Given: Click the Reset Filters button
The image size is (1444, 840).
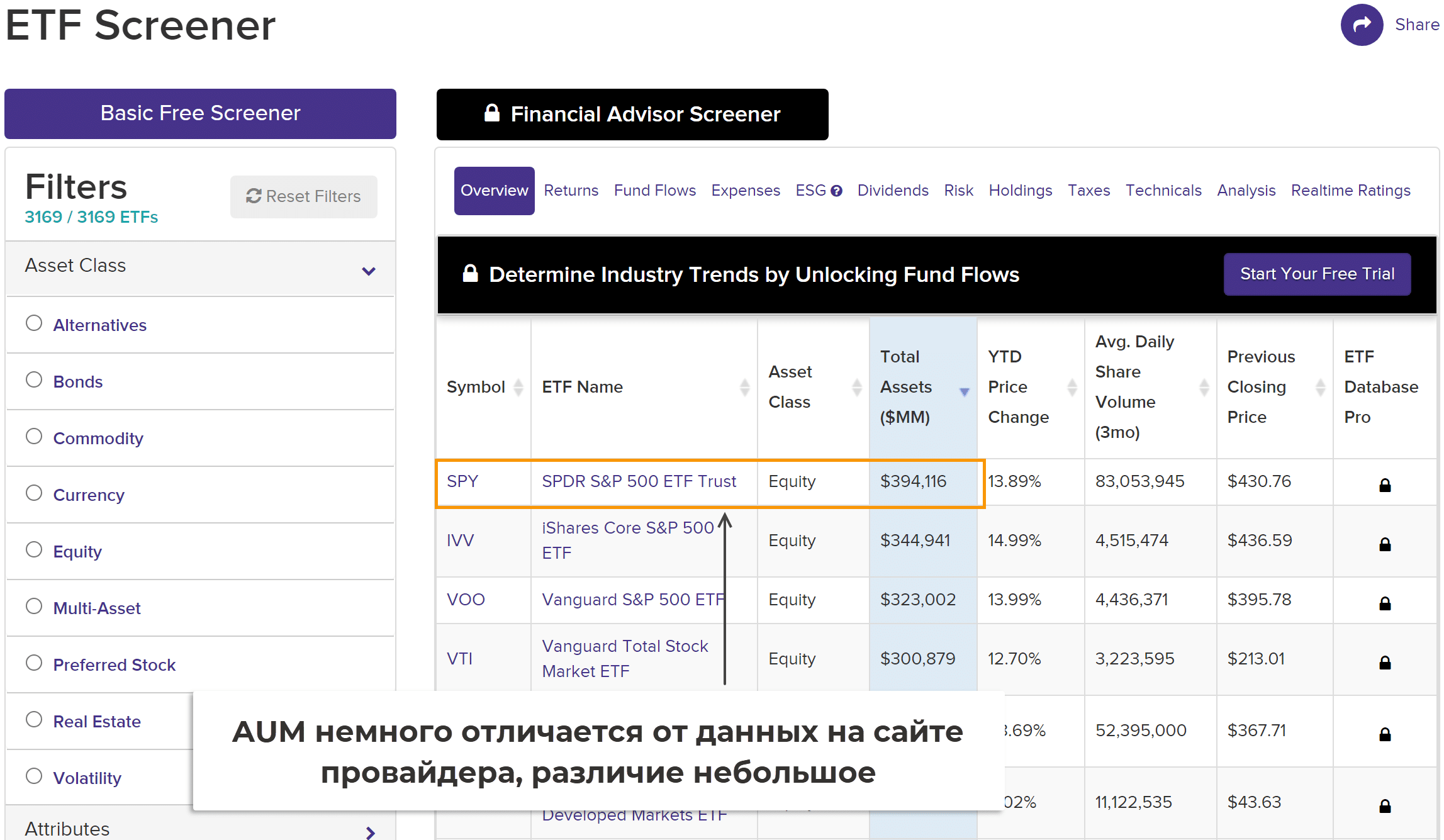Looking at the screenshot, I should click(x=303, y=196).
